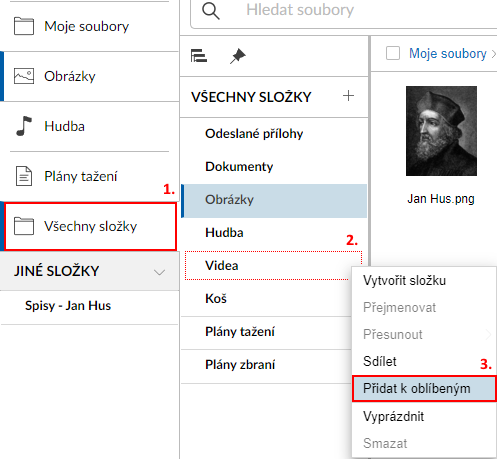The height and width of the screenshot is (459, 497).
Task: Click the Plány tažení document icon
Action: tap(24, 176)
